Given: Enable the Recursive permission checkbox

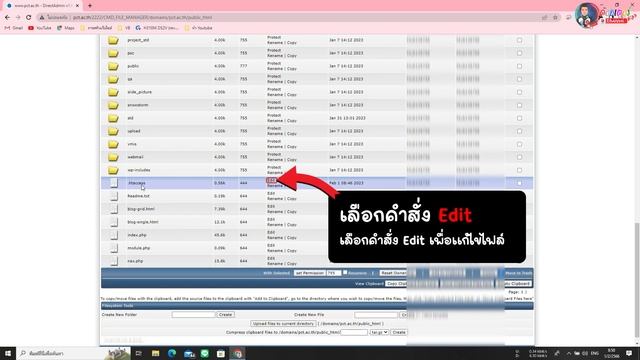Looking at the screenshot, I should point(345,272).
